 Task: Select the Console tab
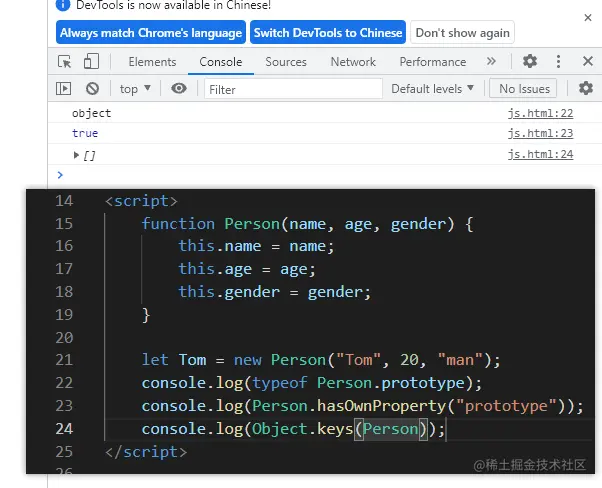(x=221, y=62)
